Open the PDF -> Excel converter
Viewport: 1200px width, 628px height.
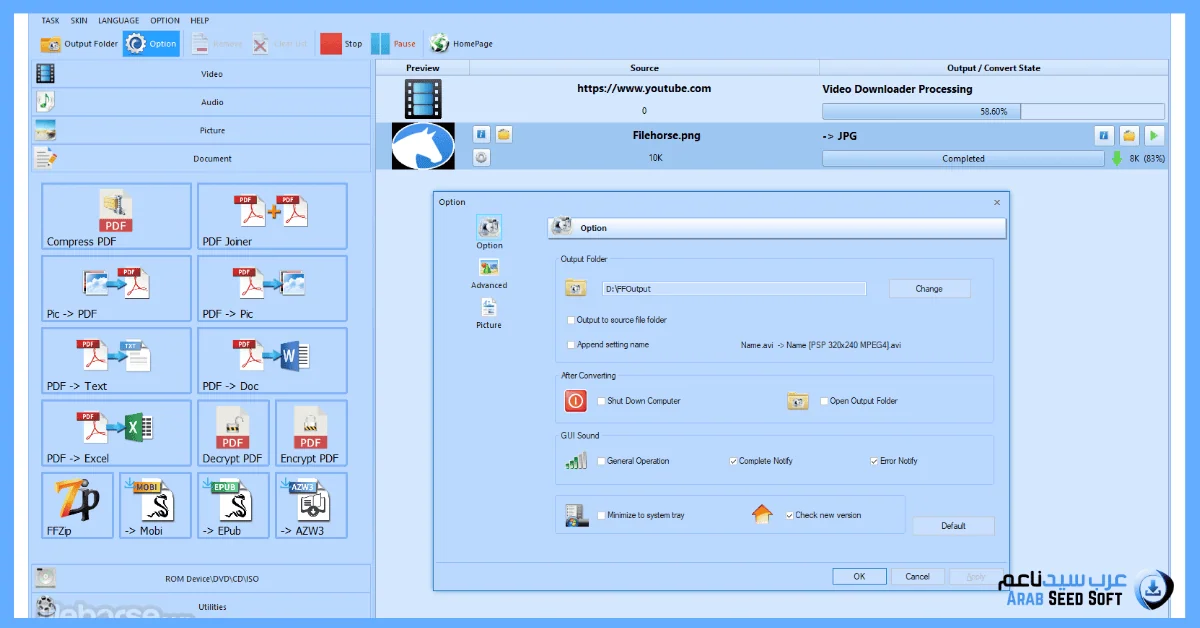(116, 433)
